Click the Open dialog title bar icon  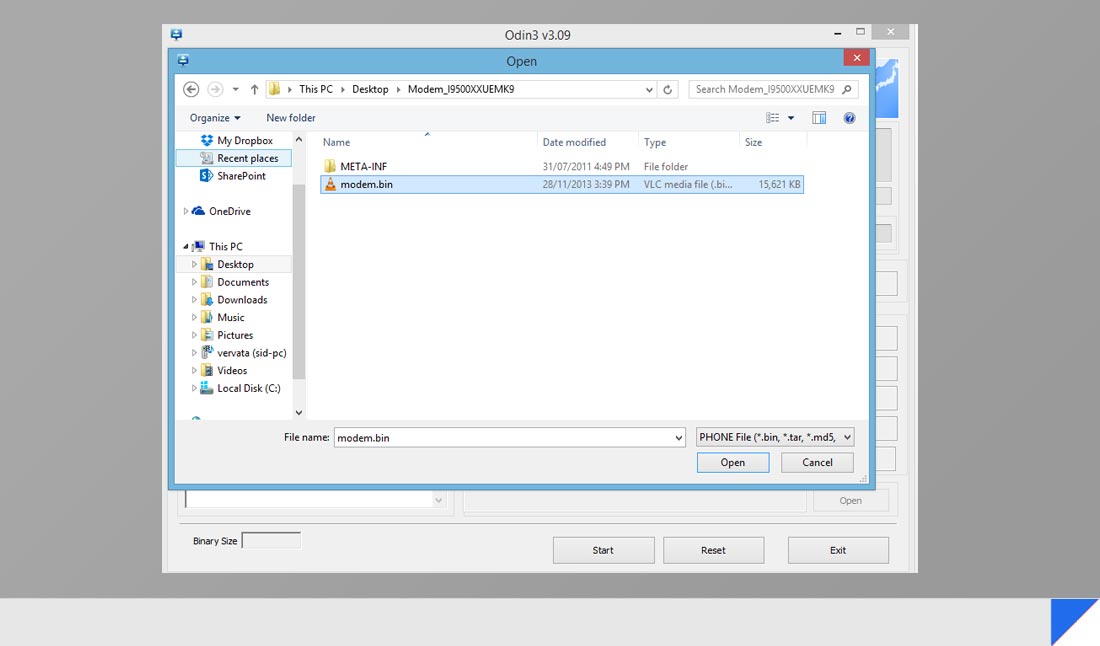[183, 60]
